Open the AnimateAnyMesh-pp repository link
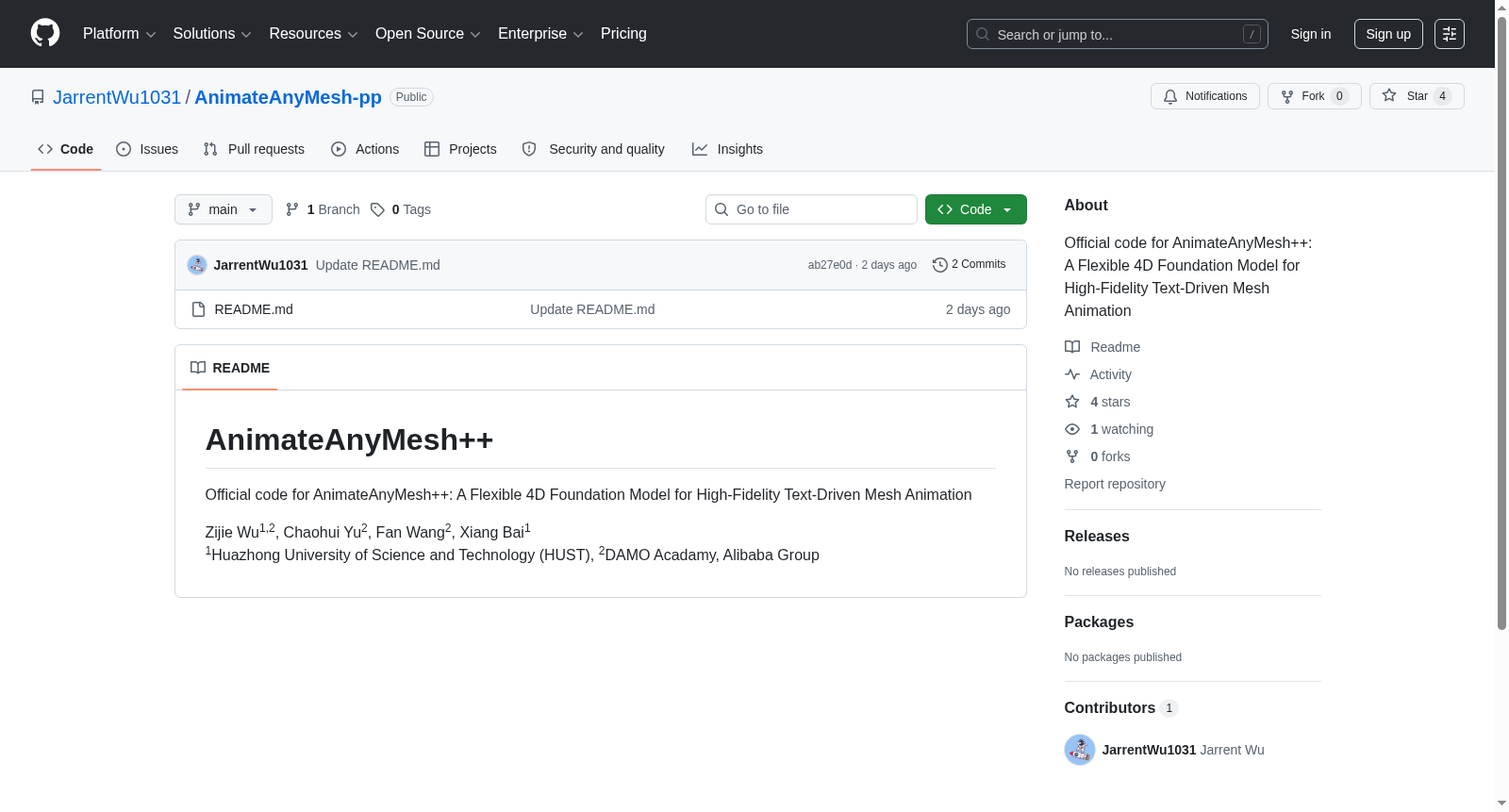Screen dimensions: 1509x812 pos(288,97)
